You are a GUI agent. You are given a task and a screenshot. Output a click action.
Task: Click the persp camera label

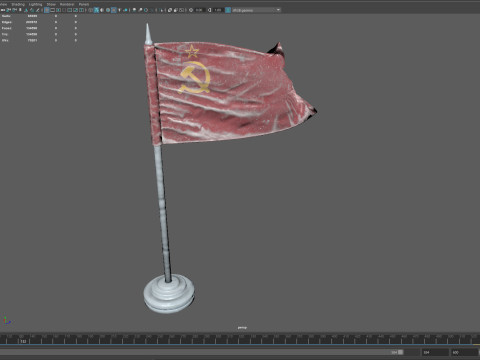click(242, 328)
